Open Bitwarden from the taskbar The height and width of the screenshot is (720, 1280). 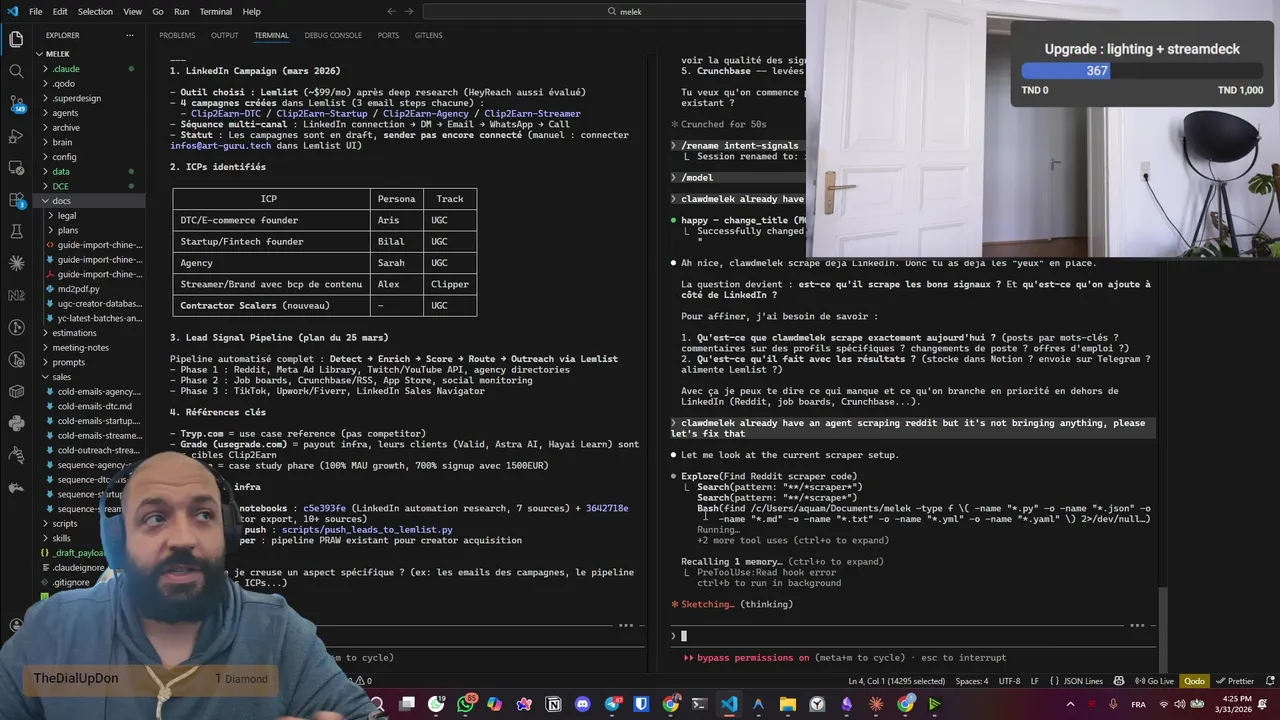[x=641, y=704]
